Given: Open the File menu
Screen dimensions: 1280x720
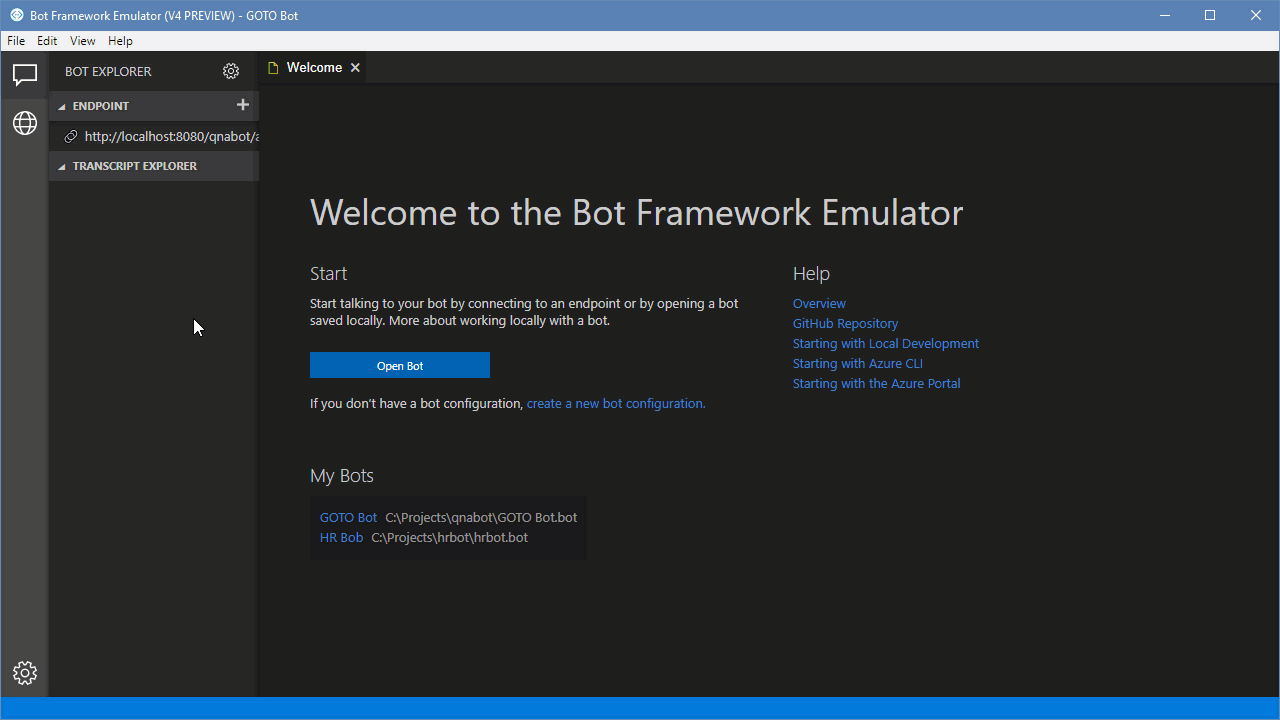Looking at the screenshot, I should click(x=16, y=41).
